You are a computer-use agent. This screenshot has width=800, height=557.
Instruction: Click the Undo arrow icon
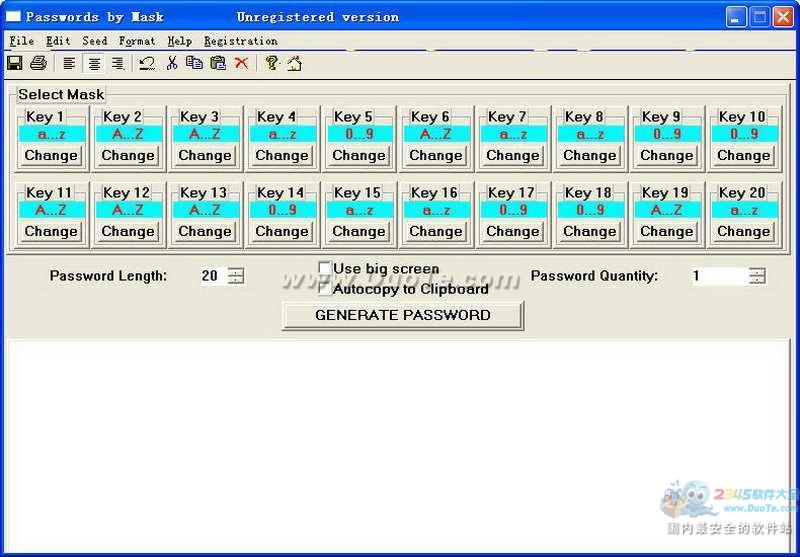147,63
